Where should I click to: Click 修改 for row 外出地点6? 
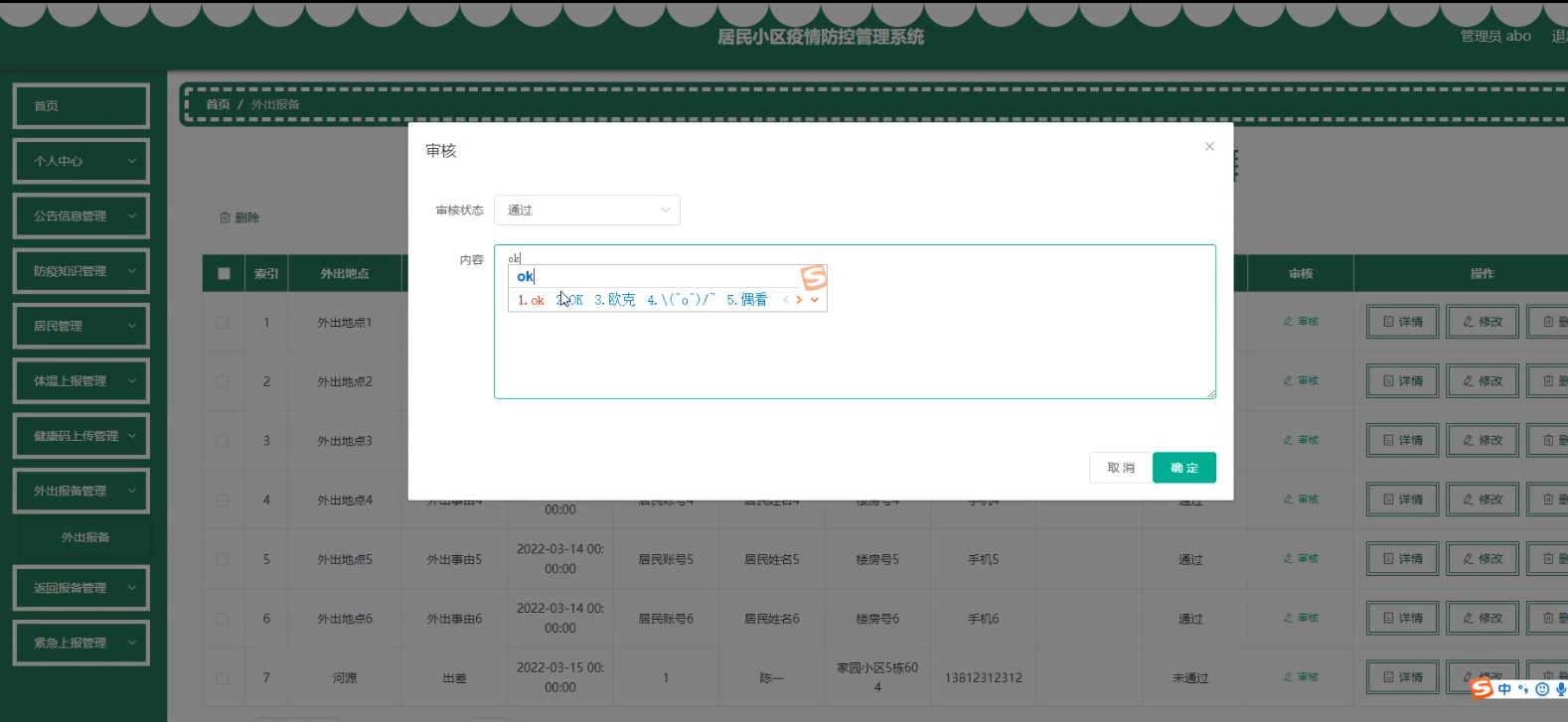(x=1483, y=618)
